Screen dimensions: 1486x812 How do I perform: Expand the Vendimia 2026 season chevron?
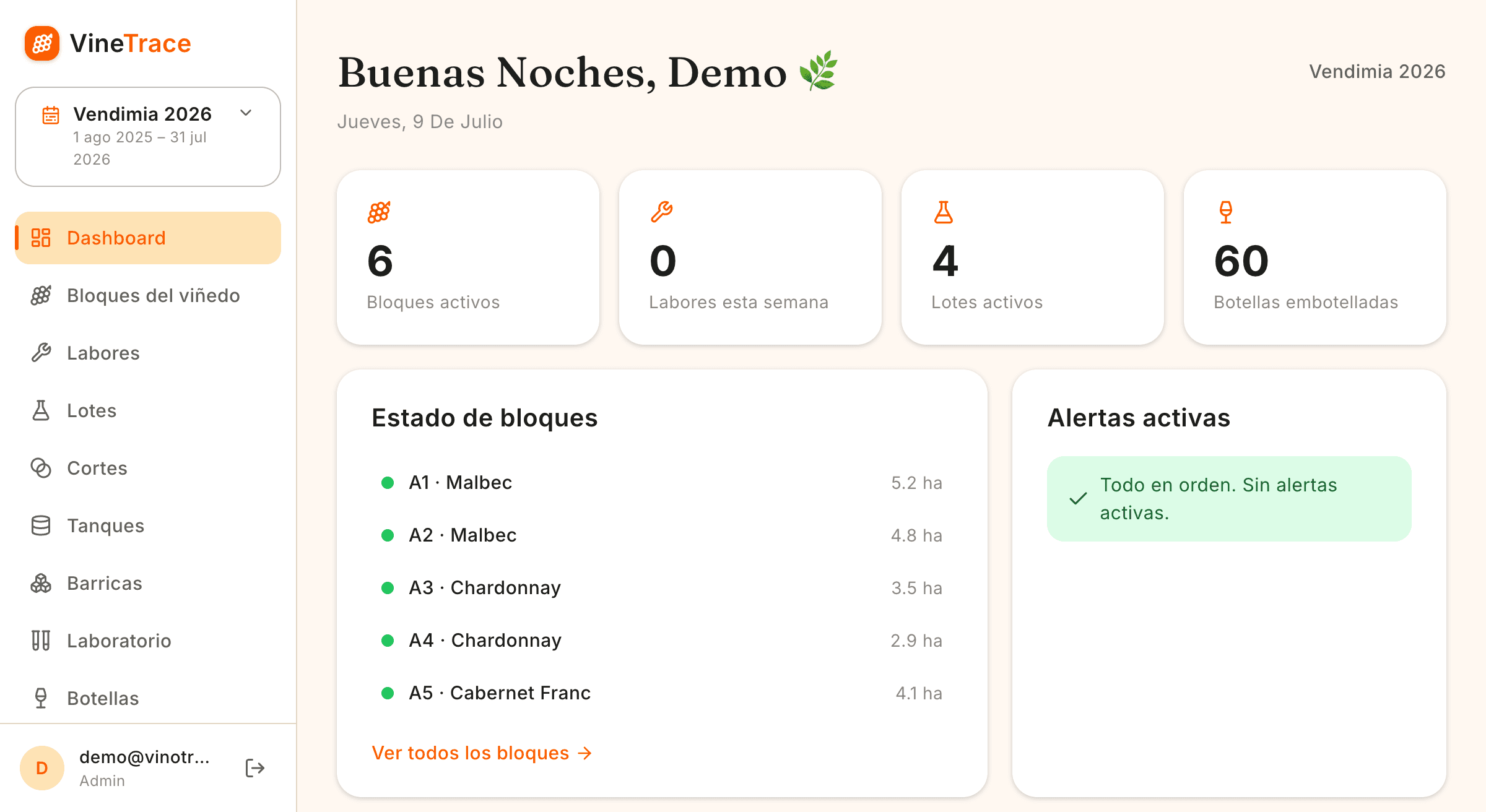(246, 113)
